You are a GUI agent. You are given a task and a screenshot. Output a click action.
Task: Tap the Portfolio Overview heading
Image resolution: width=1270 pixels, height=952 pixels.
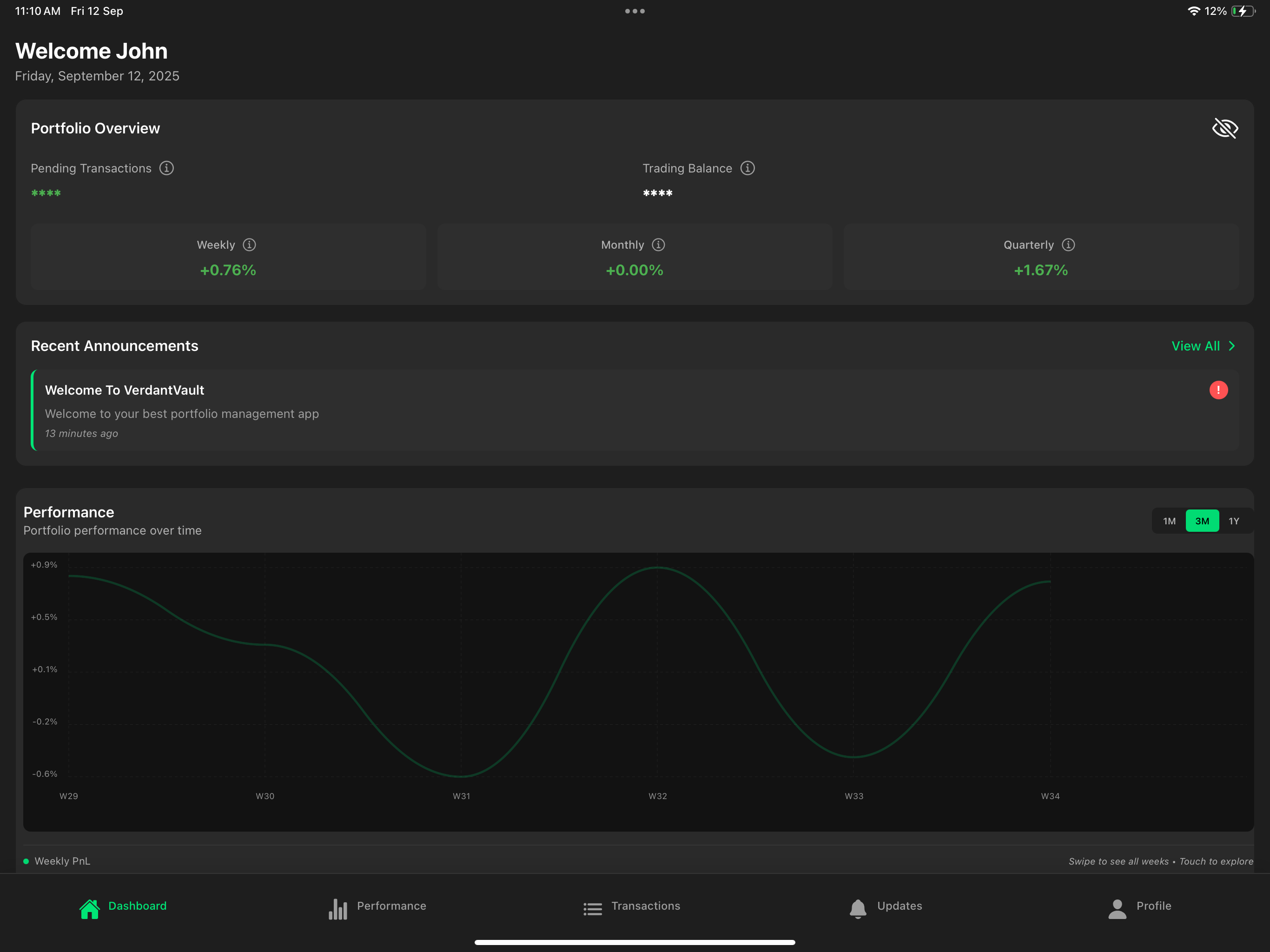point(95,128)
